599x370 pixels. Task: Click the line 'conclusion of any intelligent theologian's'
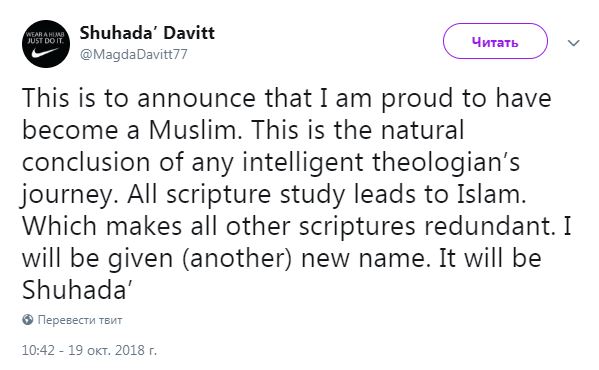coord(271,162)
